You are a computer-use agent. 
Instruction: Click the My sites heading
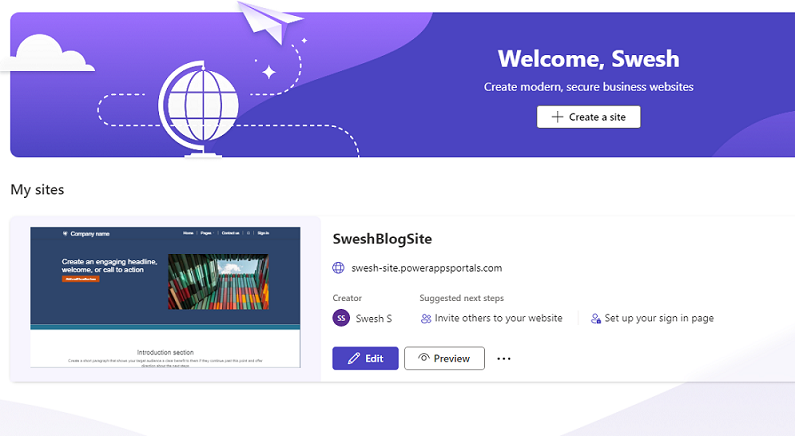coord(38,190)
